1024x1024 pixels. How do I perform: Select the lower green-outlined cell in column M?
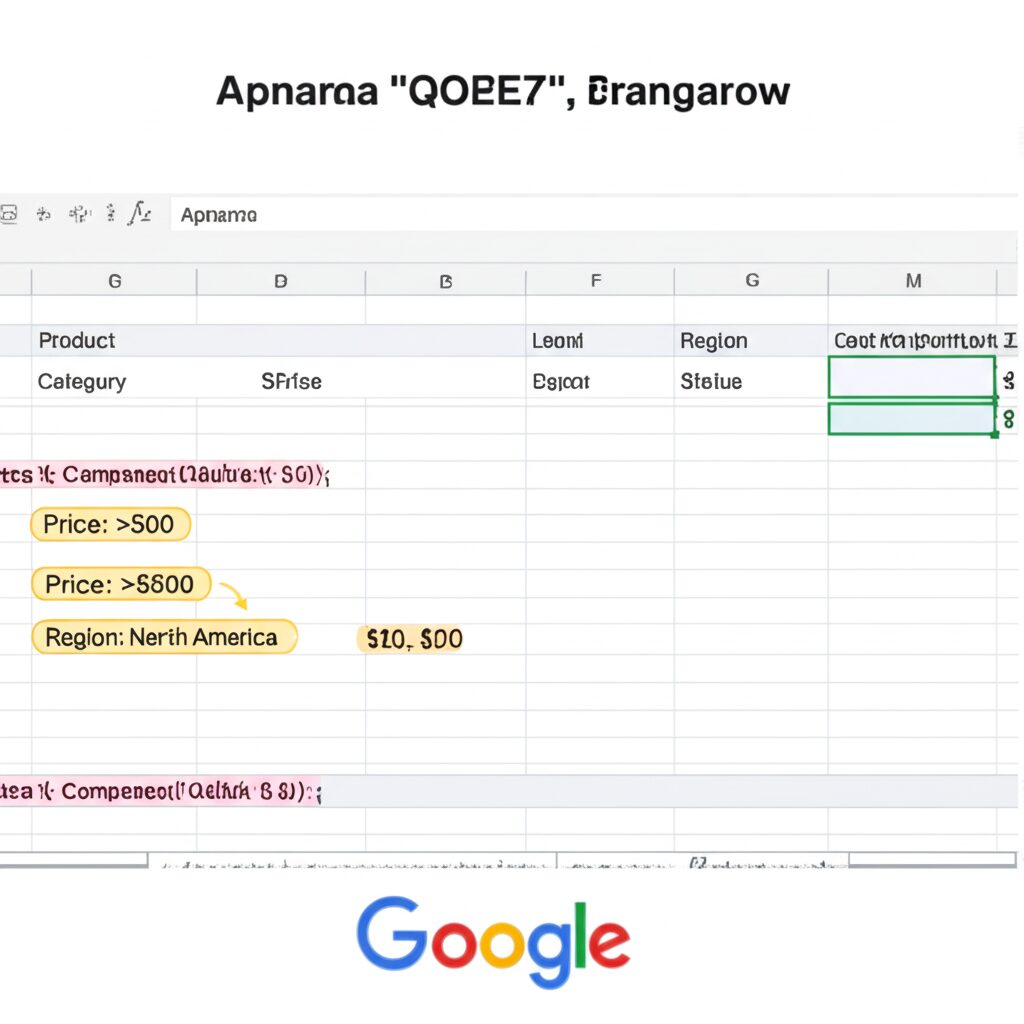click(912, 419)
